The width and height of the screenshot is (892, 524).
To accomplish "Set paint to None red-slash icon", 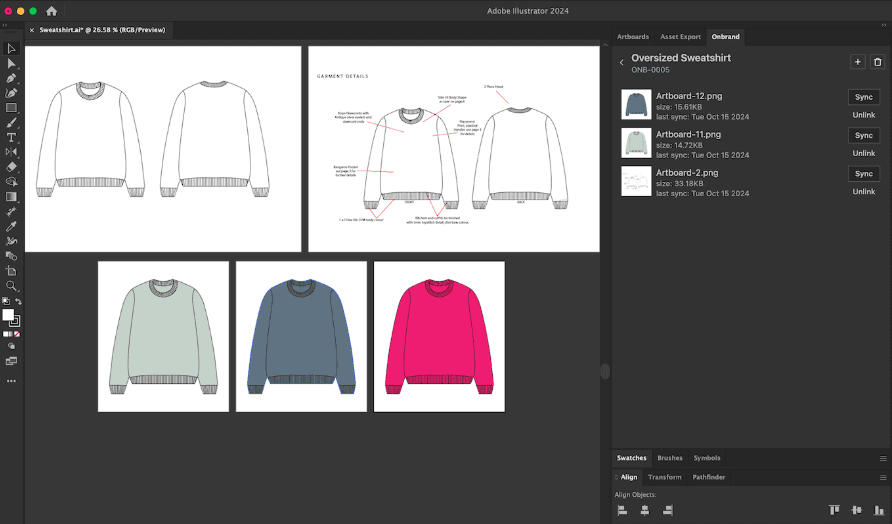I will point(17,334).
